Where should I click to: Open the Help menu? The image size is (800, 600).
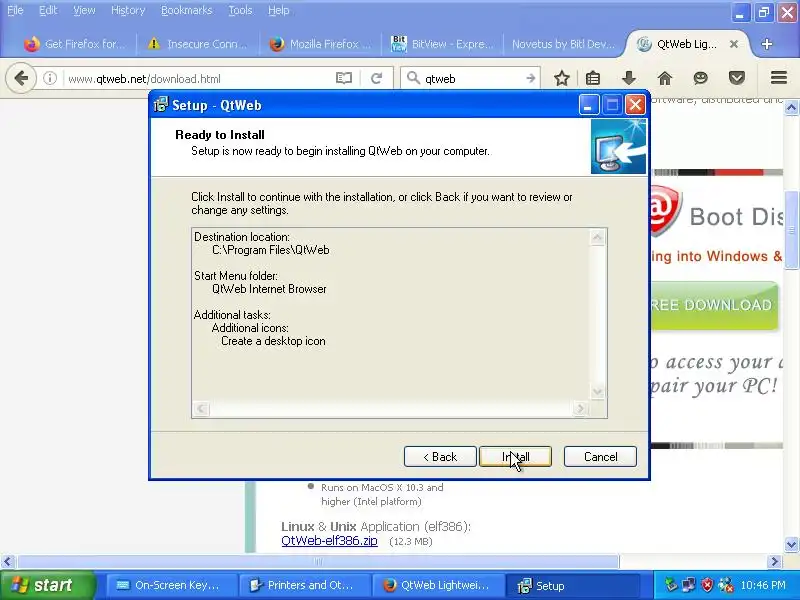pyautogui.click(x=279, y=10)
